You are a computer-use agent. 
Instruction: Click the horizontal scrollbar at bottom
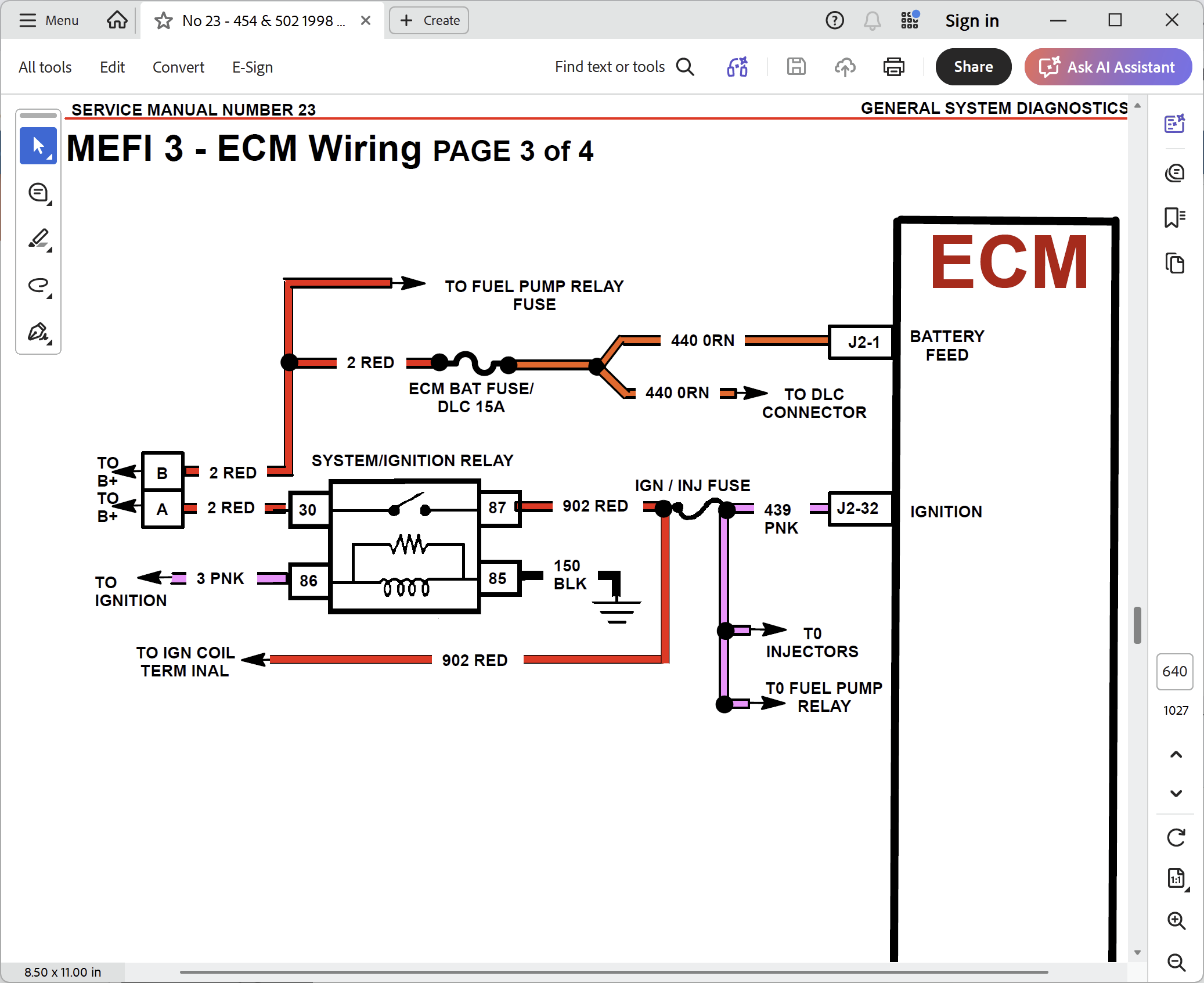[614, 971]
